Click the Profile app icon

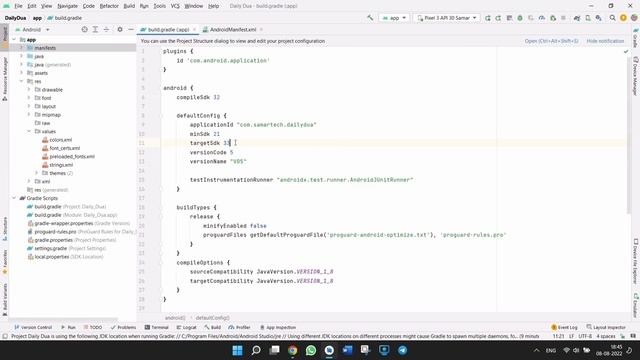point(542,18)
